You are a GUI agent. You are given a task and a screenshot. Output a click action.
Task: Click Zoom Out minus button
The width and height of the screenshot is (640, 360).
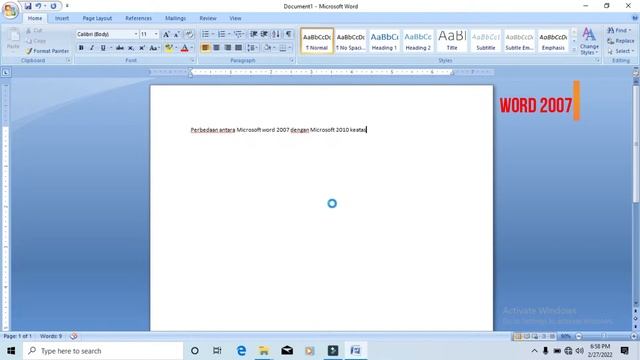pyautogui.click(x=578, y=336)
